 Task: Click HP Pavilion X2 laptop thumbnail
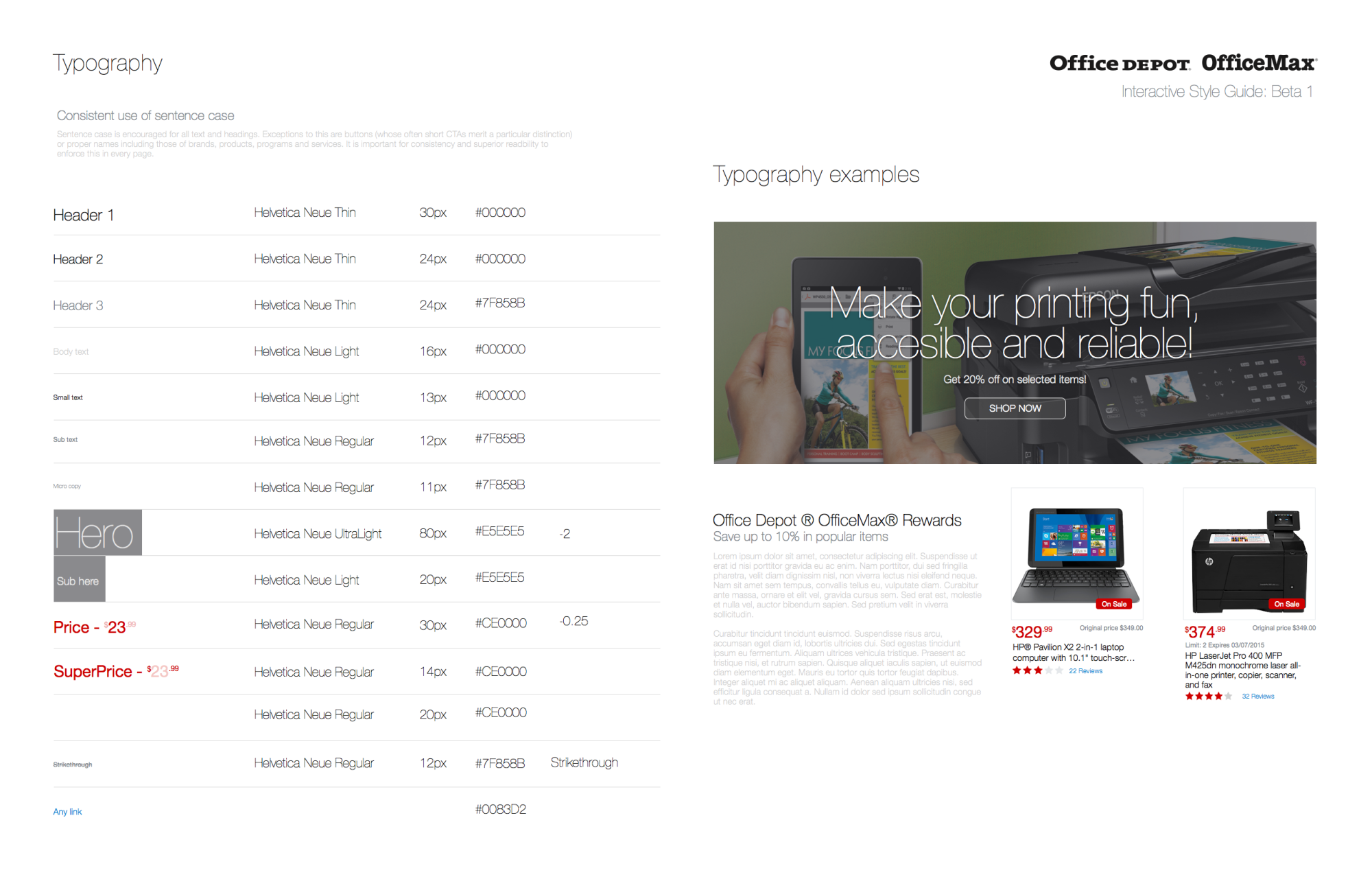(x=1077, y=553)
